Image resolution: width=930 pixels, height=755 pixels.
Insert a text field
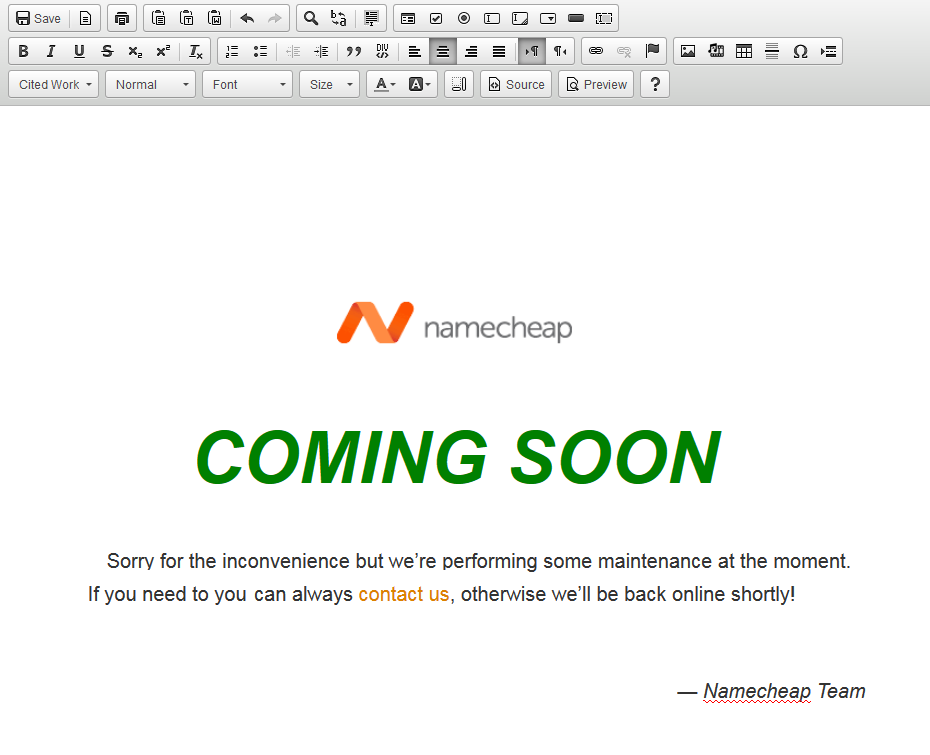[x=492, y=18]
